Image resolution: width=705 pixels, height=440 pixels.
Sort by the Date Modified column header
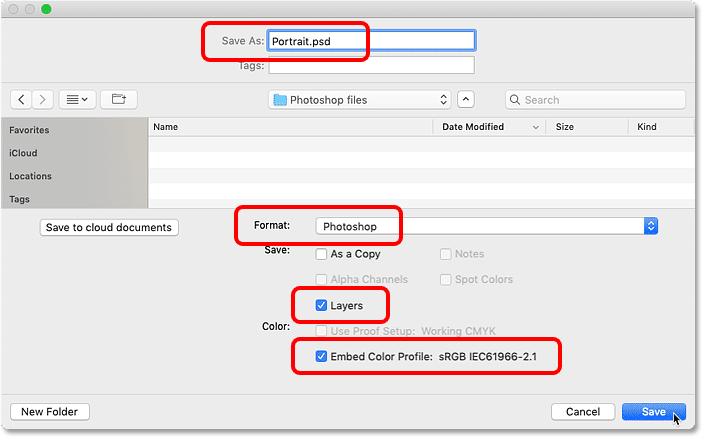pos(473,127)
